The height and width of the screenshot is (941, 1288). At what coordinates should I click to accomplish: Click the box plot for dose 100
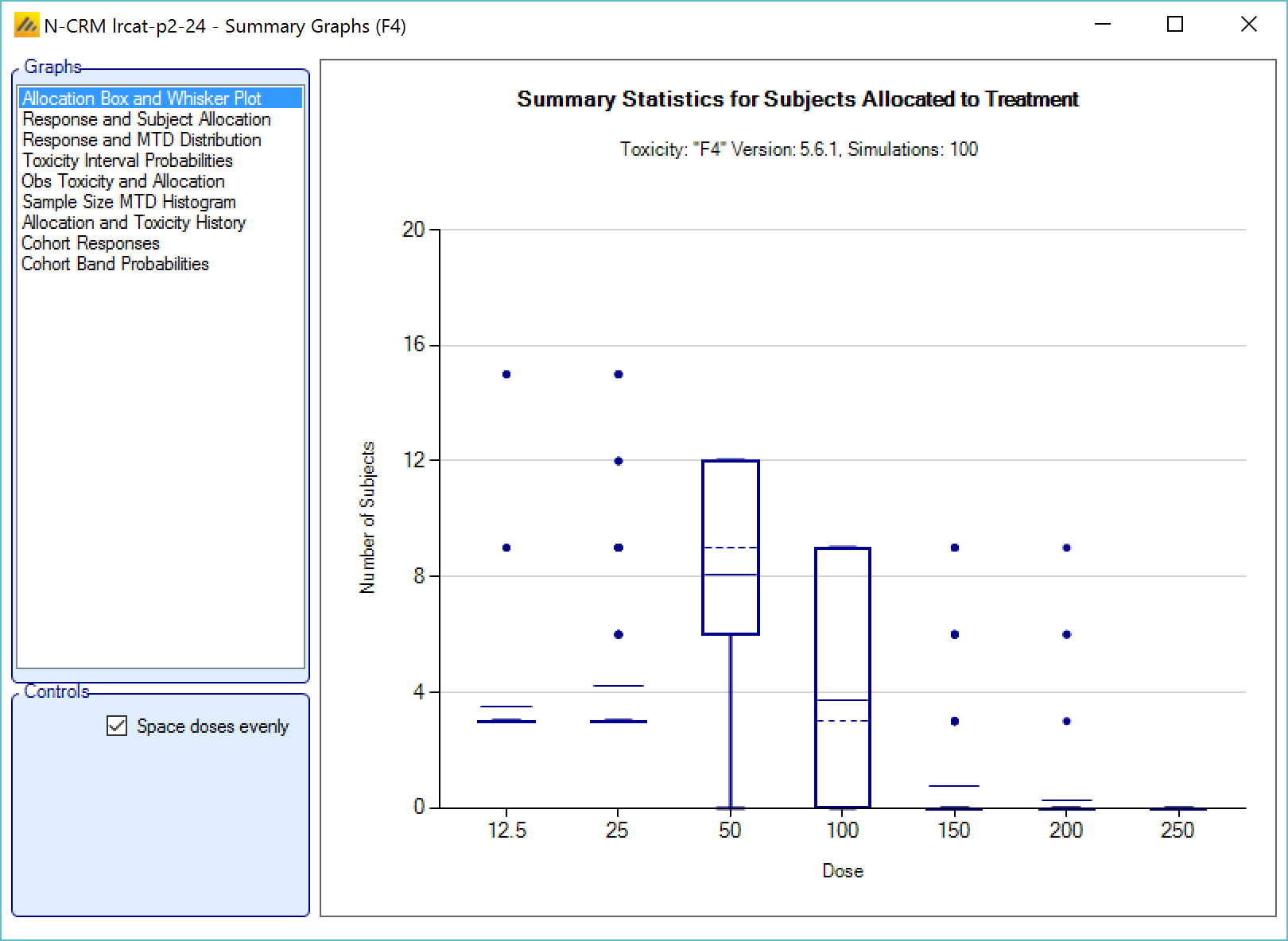click(x=843, y=677)
